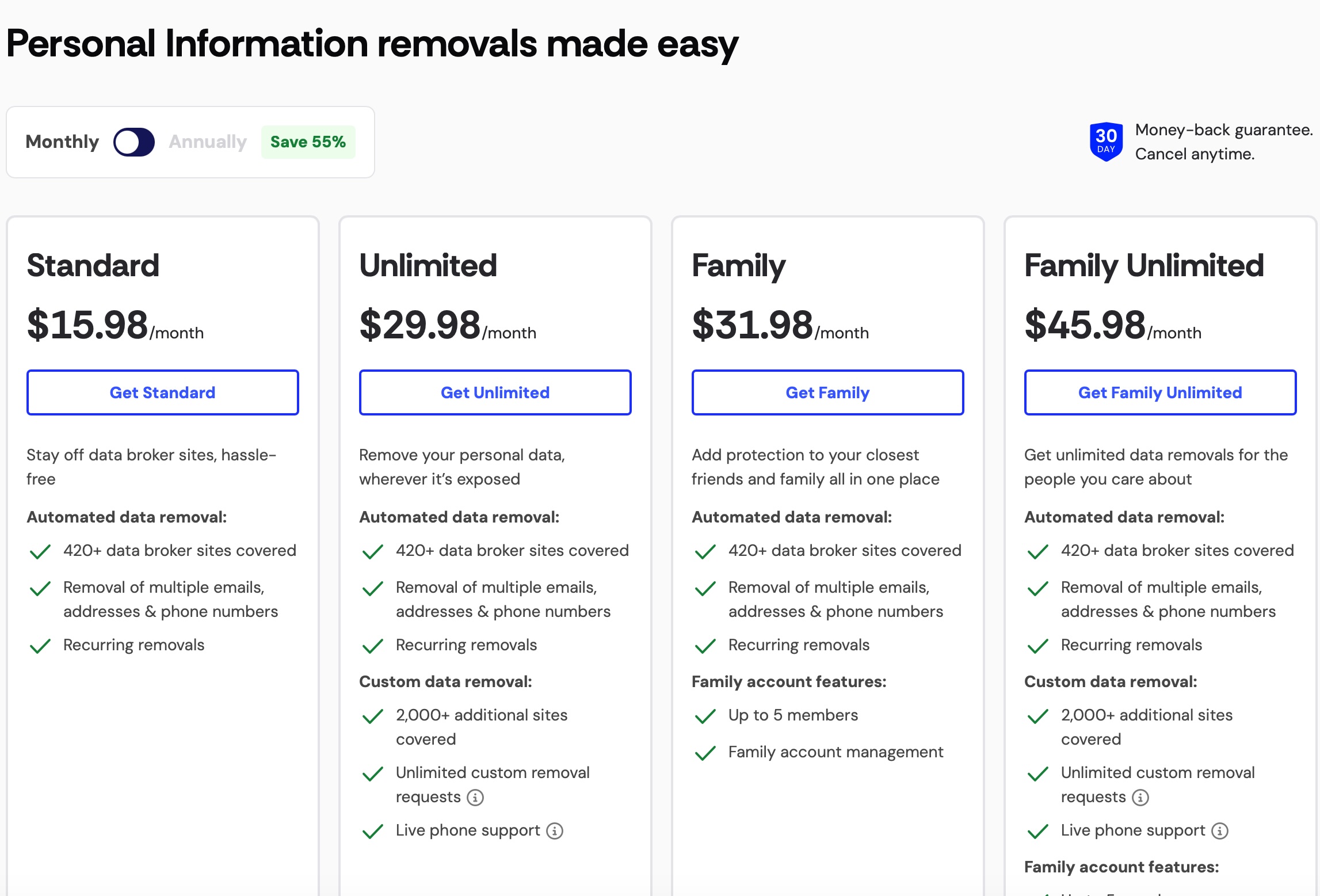Select the Get Family Unlimited button
The height and width of the screenshot is (896, 1320).
[1159, 392]
